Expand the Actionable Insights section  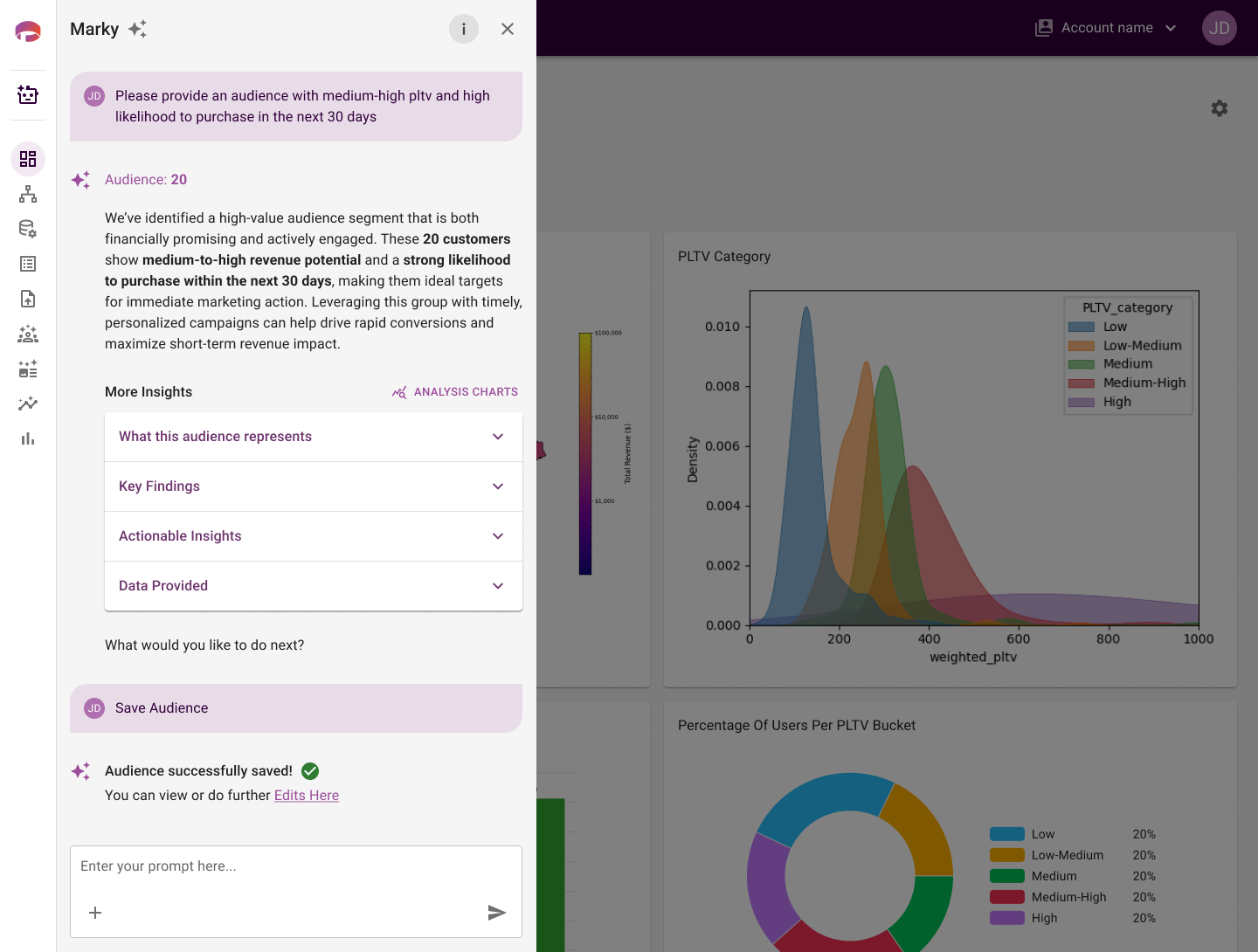click(x=314, y=536)
